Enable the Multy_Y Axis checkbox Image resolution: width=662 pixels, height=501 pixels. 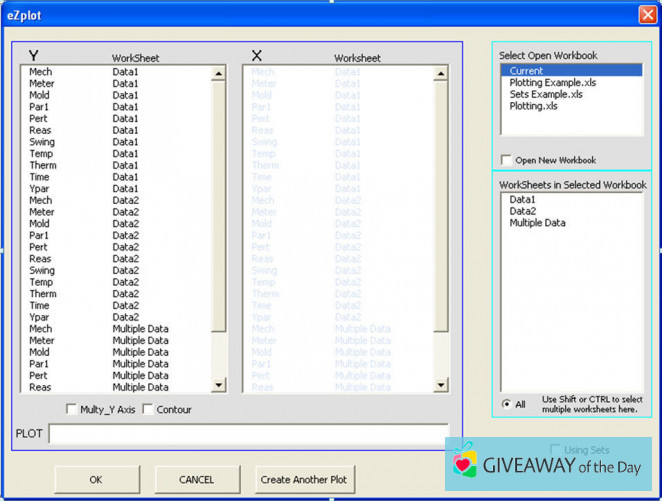71,409
